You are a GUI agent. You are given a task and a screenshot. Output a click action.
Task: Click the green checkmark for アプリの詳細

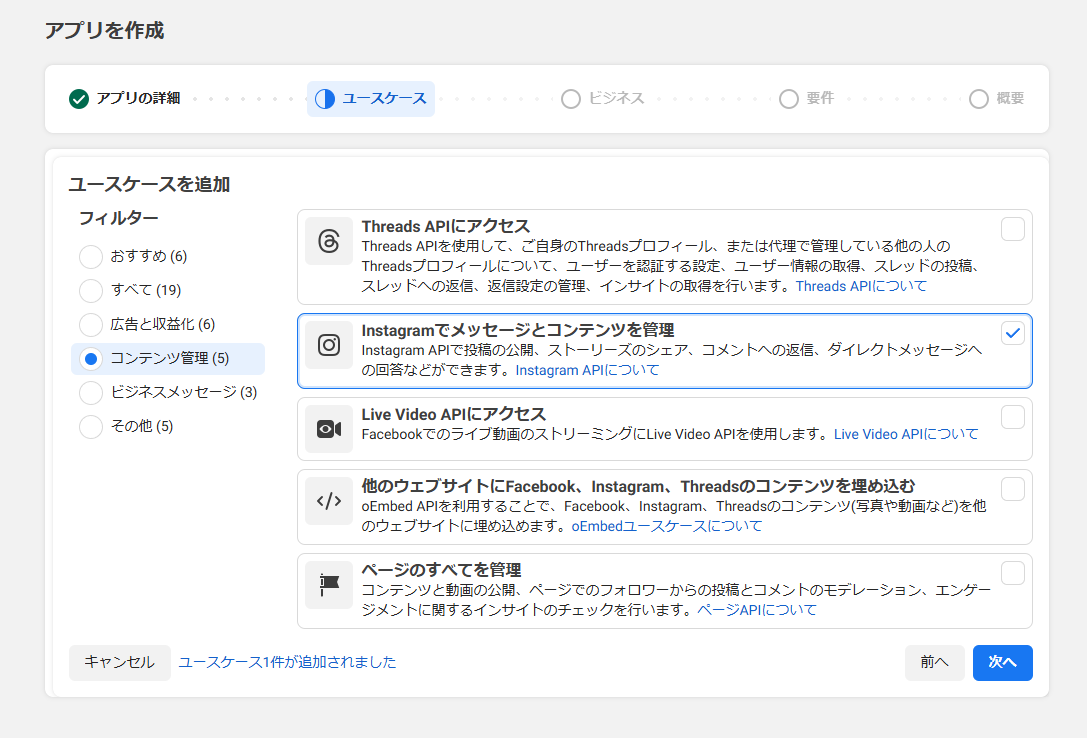pyautogui.click(x=79, y=99)
